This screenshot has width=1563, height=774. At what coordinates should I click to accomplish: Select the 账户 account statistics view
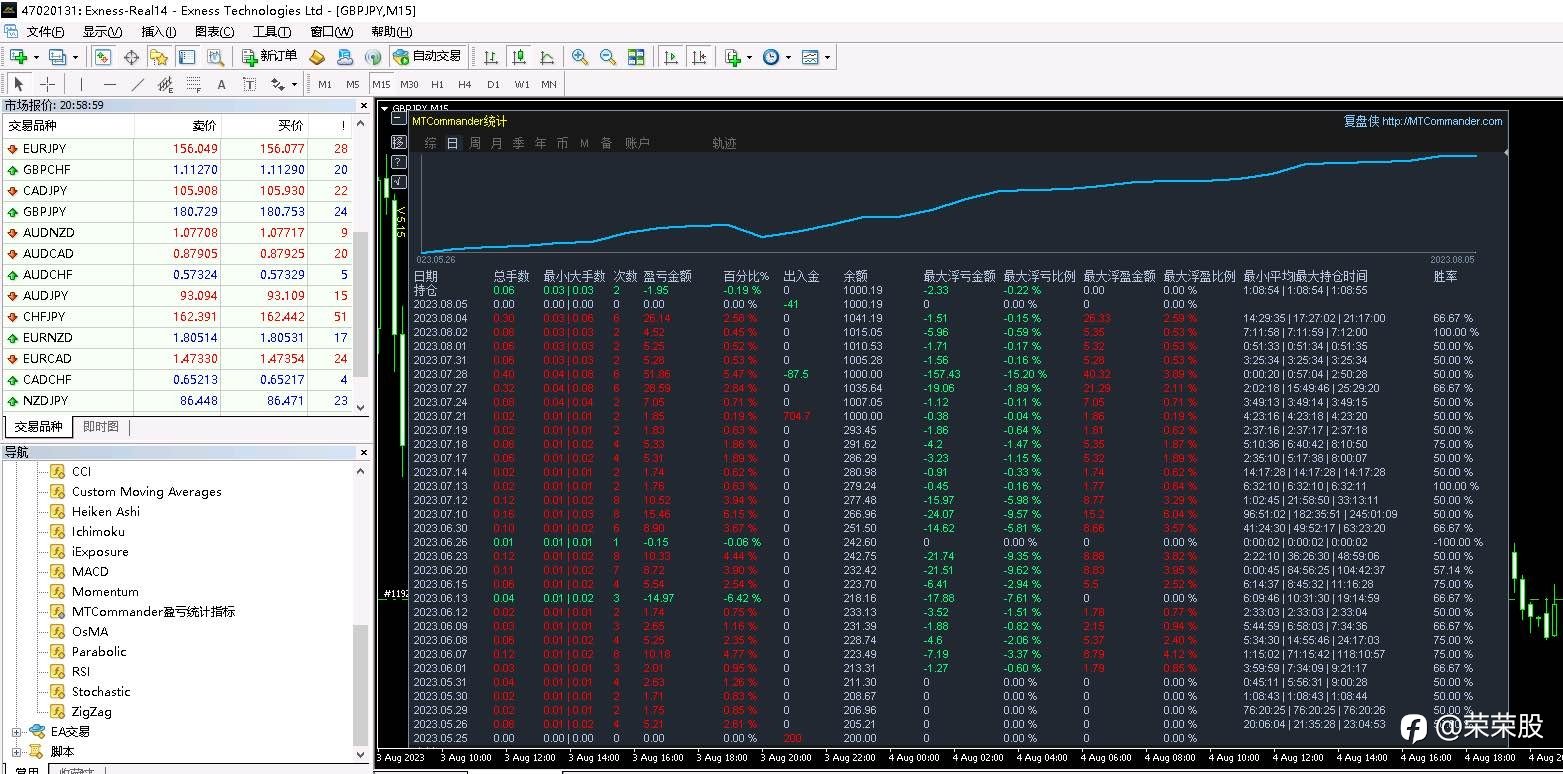tap(637, 143)
